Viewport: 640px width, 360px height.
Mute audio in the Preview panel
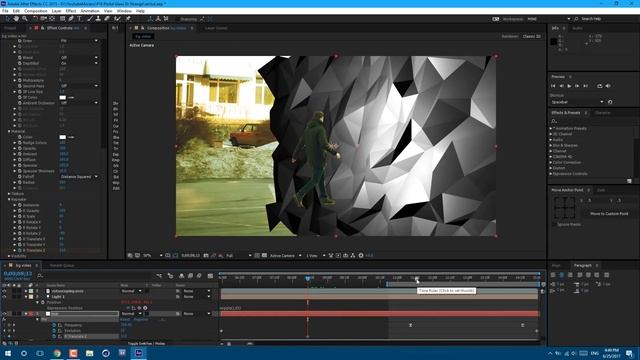pyautogui.click(x=608, y=86)
